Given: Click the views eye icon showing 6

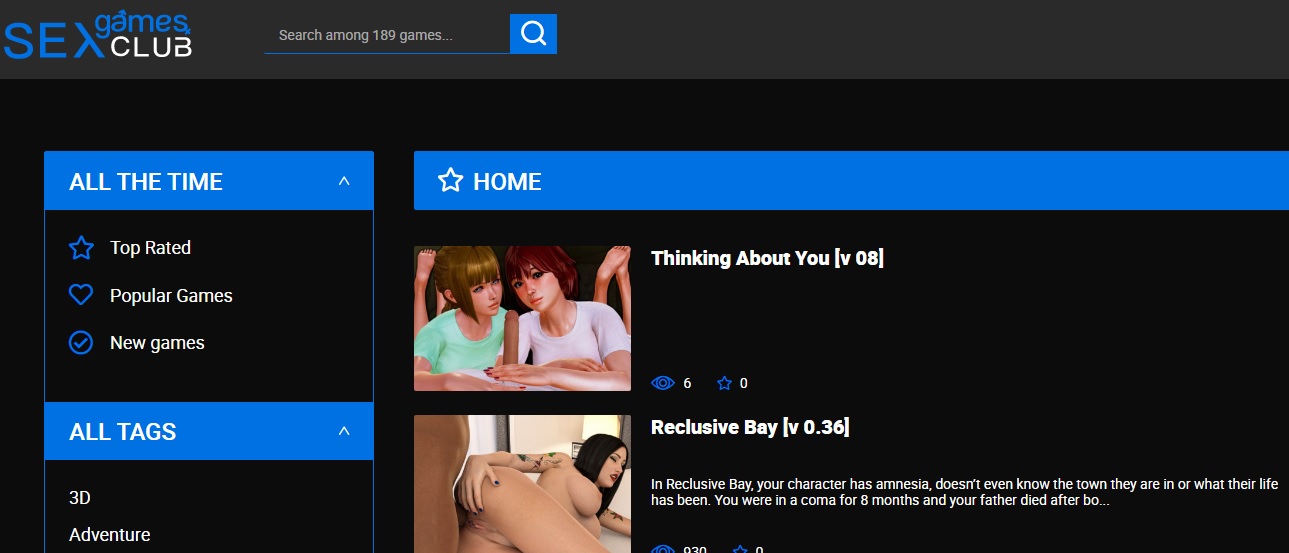Looking at the screenshot, I should point(663,383).
